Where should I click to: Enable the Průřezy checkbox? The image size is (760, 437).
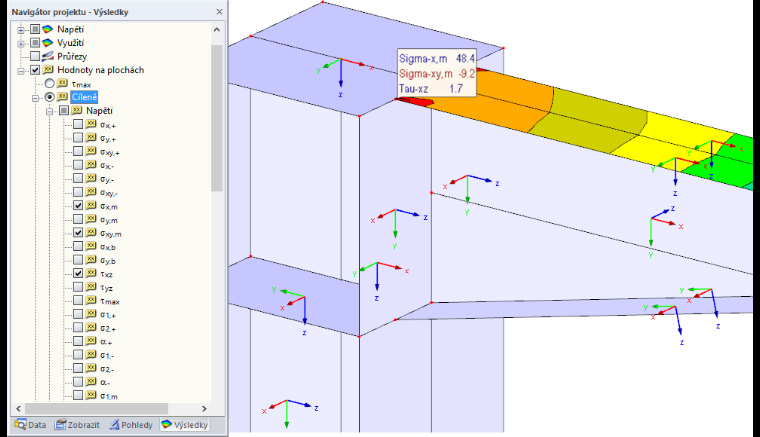[35, 57]
